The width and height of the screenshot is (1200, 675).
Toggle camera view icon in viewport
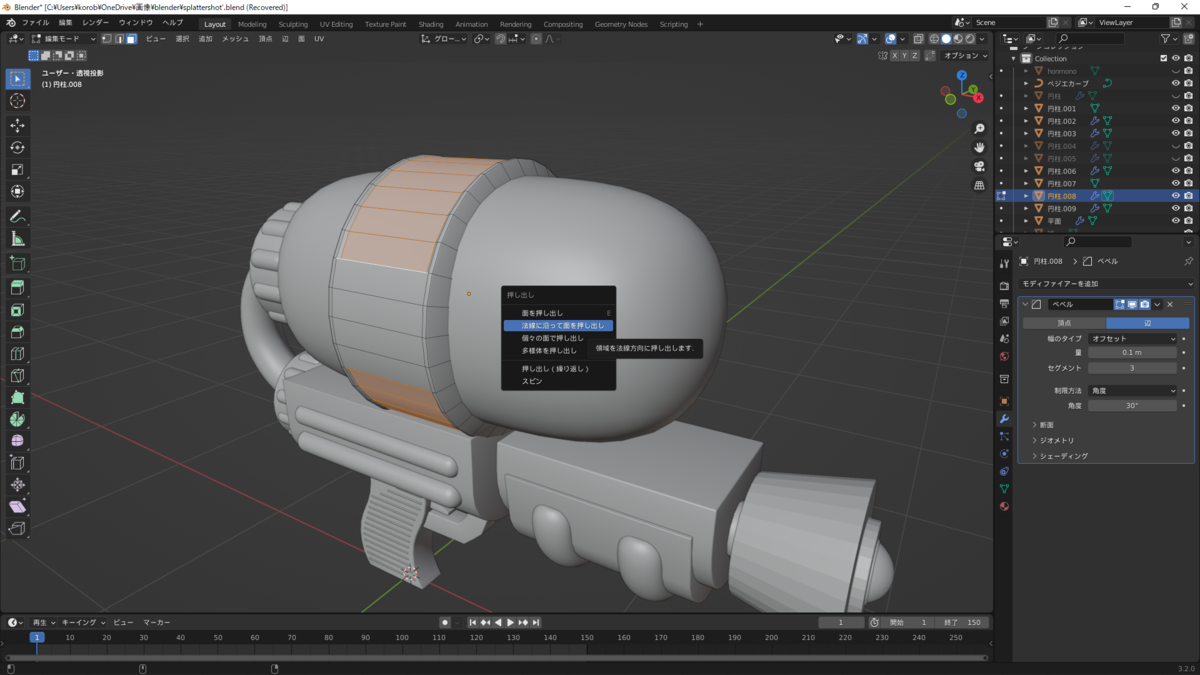979,166
